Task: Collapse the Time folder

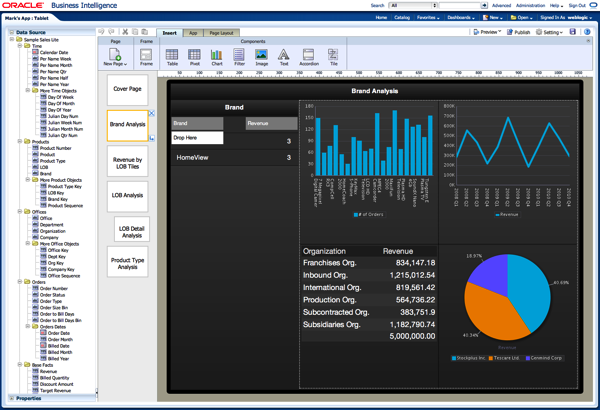Action: [x=20, y=46]
